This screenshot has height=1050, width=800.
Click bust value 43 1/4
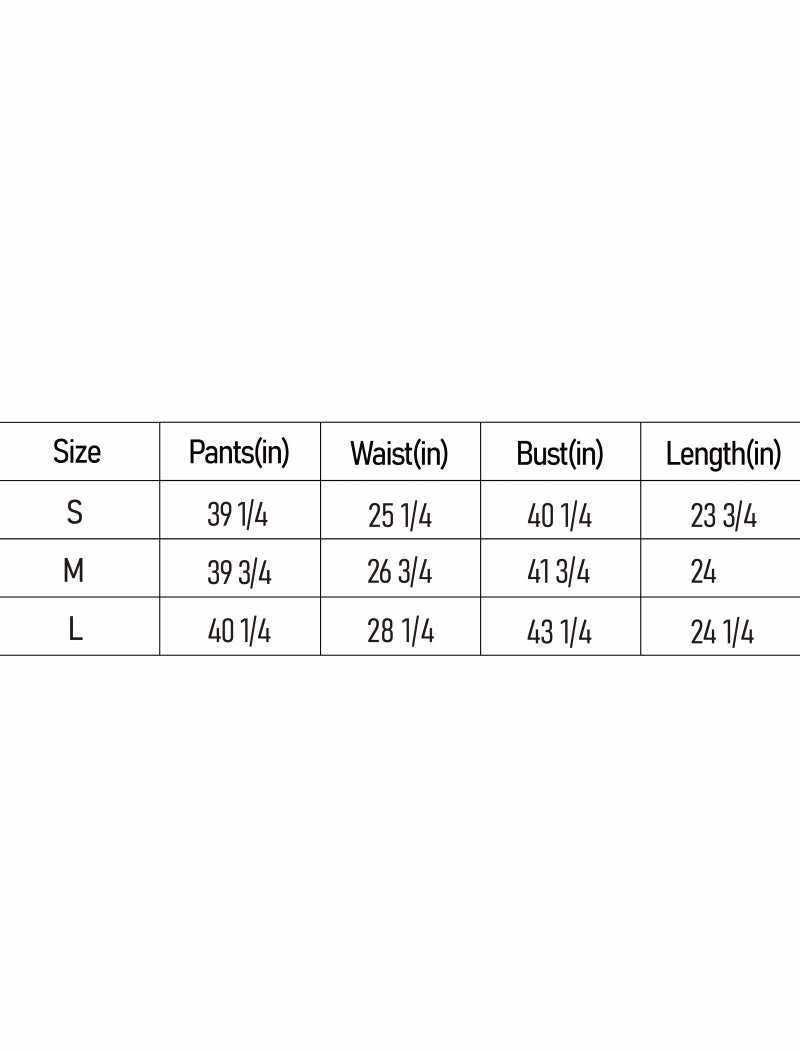tap(560, 632)
